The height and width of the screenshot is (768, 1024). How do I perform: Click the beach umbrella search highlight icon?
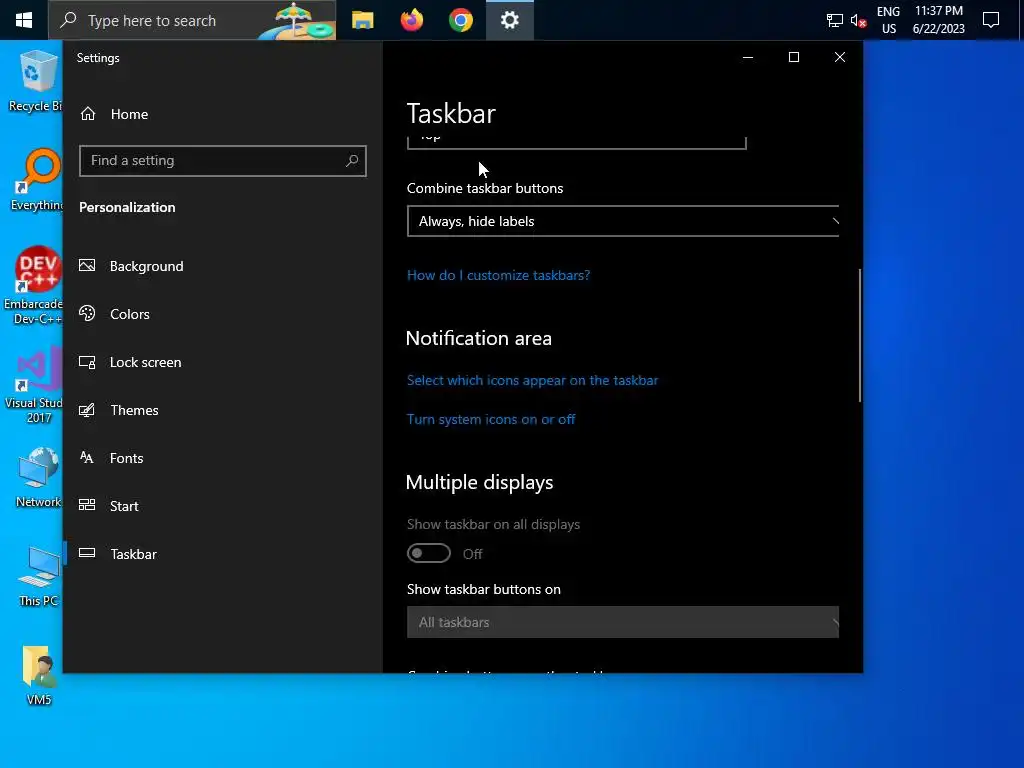pos(297,20)
